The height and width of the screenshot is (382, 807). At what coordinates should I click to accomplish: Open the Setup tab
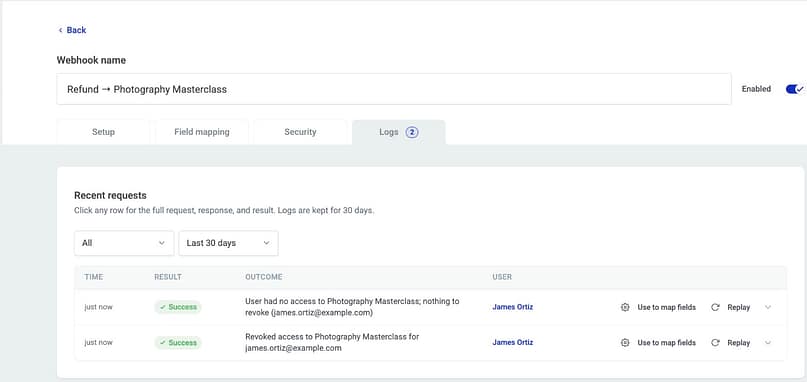pyautogui.click(x=103, y=132)
